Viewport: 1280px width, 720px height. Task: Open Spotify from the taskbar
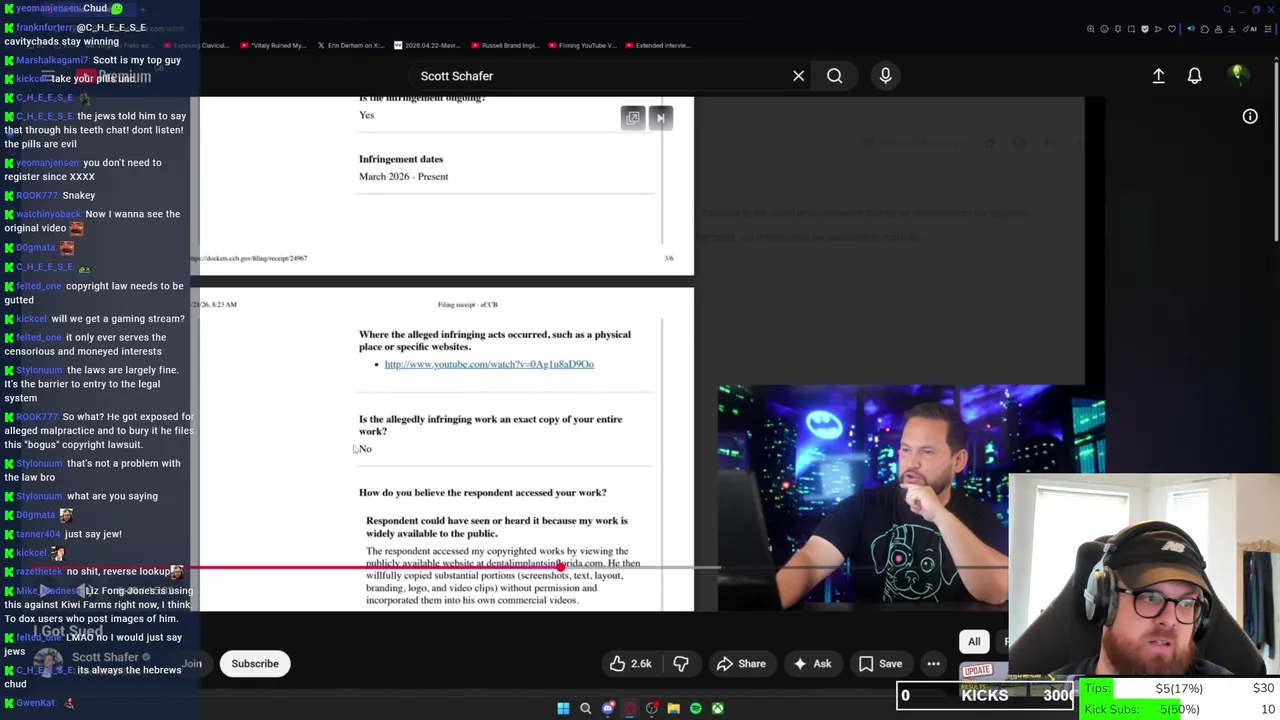[695, 708]
